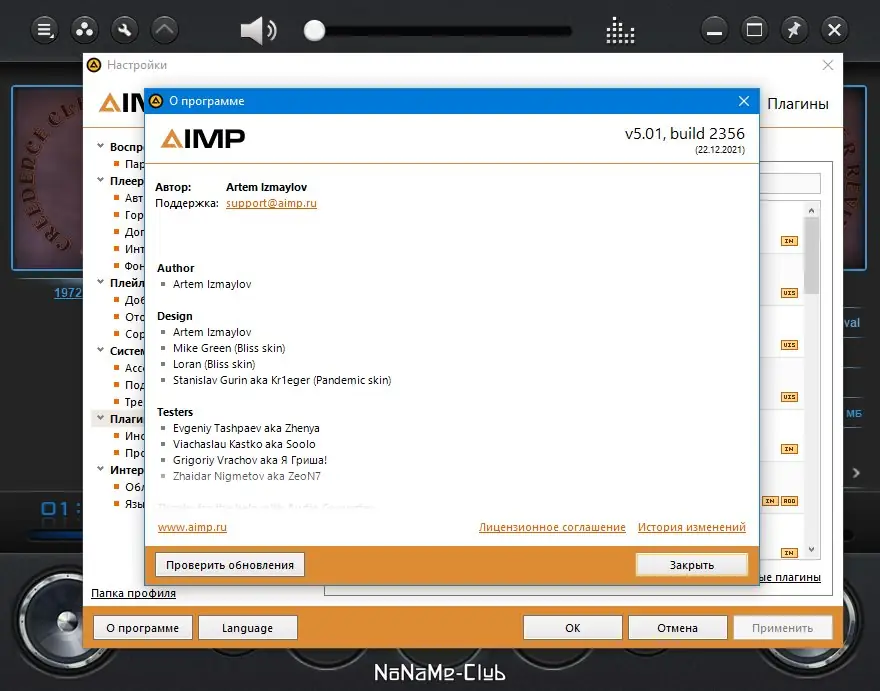Screen dimensions: 880x691
Task: Maximize the AIMP player window
Action: (x=754, y=30)
